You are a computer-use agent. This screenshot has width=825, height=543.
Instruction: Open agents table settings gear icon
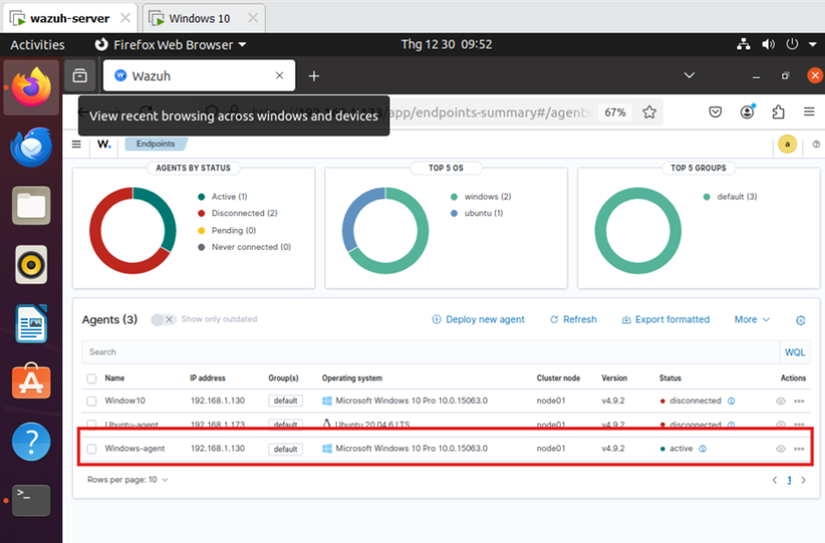tap(800, 320)
